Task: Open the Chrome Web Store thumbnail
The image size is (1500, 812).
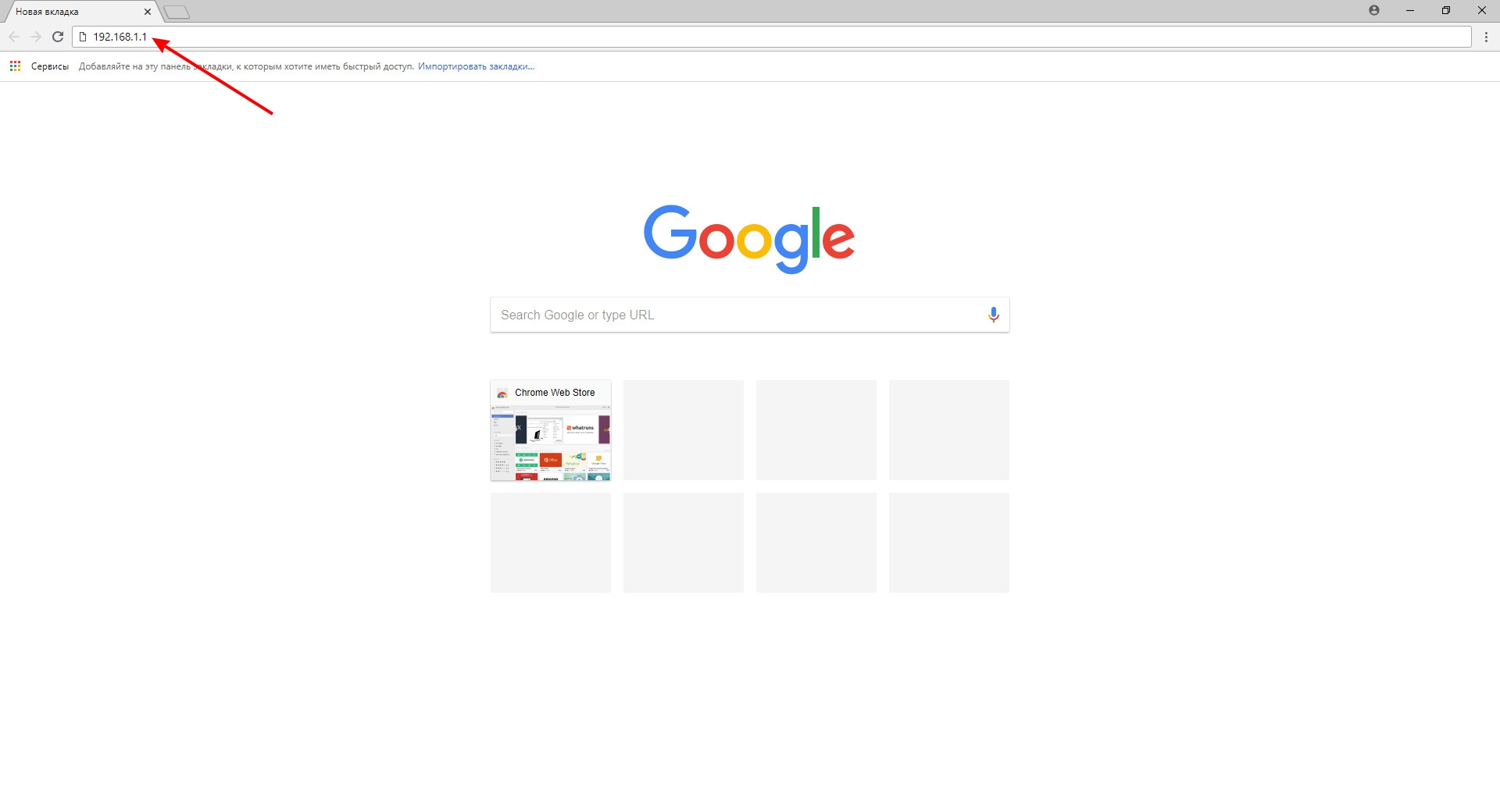Action: coord(551,430)
